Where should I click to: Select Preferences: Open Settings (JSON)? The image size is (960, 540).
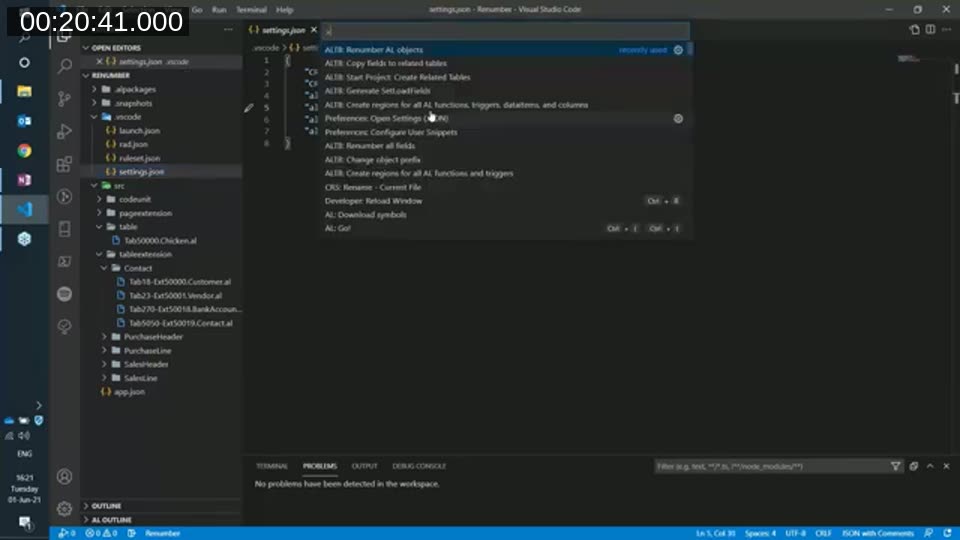pos(503,119)
